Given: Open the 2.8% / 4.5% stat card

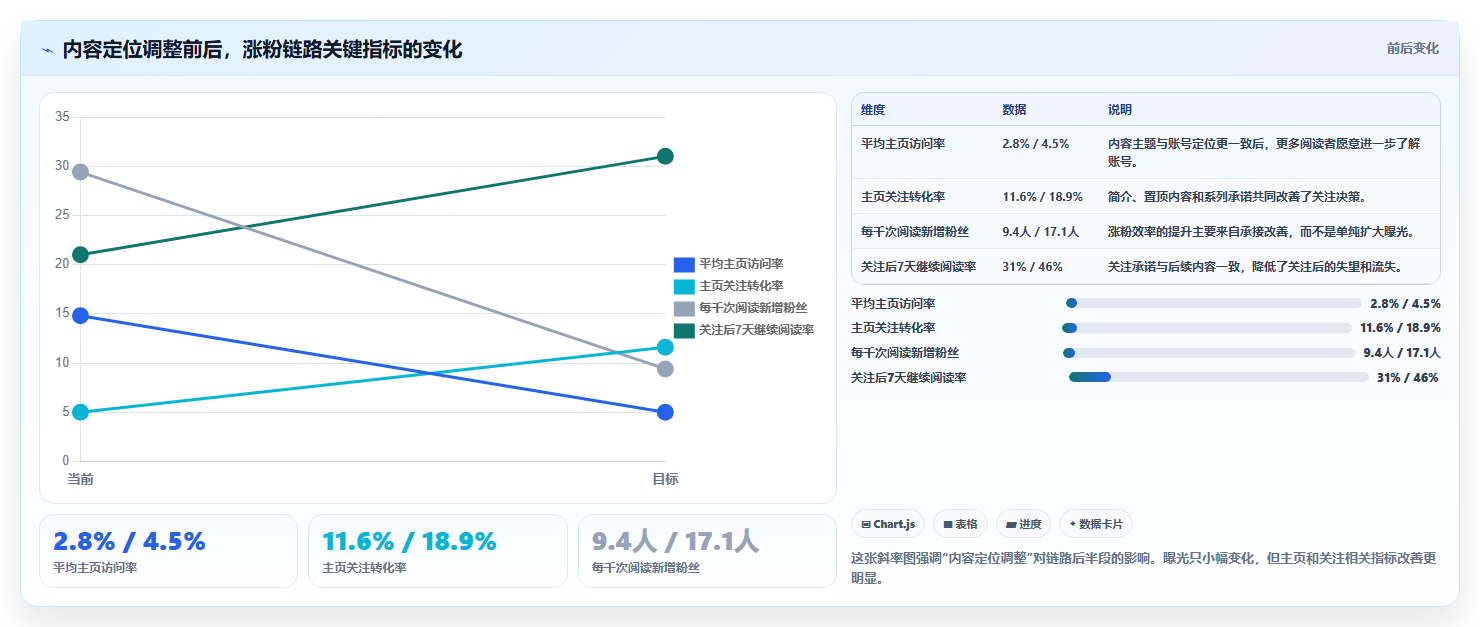Looking at the screenshot, I should (x=168, y=551).
